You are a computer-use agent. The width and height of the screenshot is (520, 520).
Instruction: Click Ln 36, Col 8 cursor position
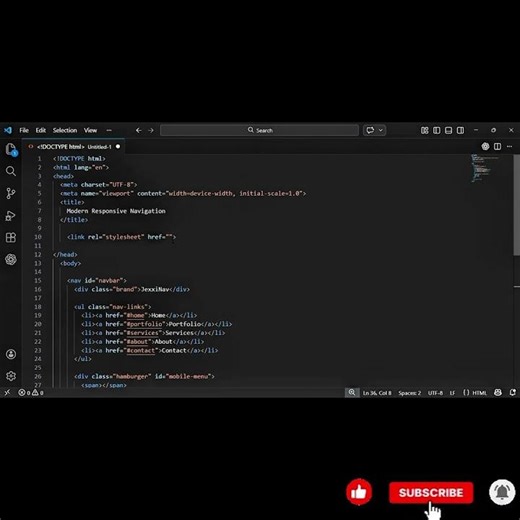[x=377, y=393]
